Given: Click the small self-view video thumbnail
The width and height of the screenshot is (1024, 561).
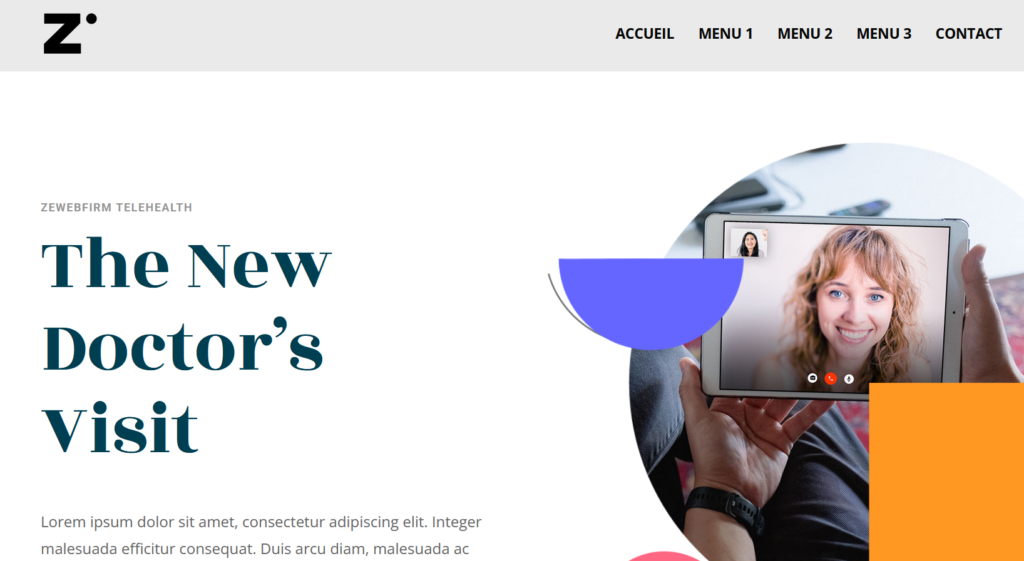Looking at the screenshot, I should 748,242.
